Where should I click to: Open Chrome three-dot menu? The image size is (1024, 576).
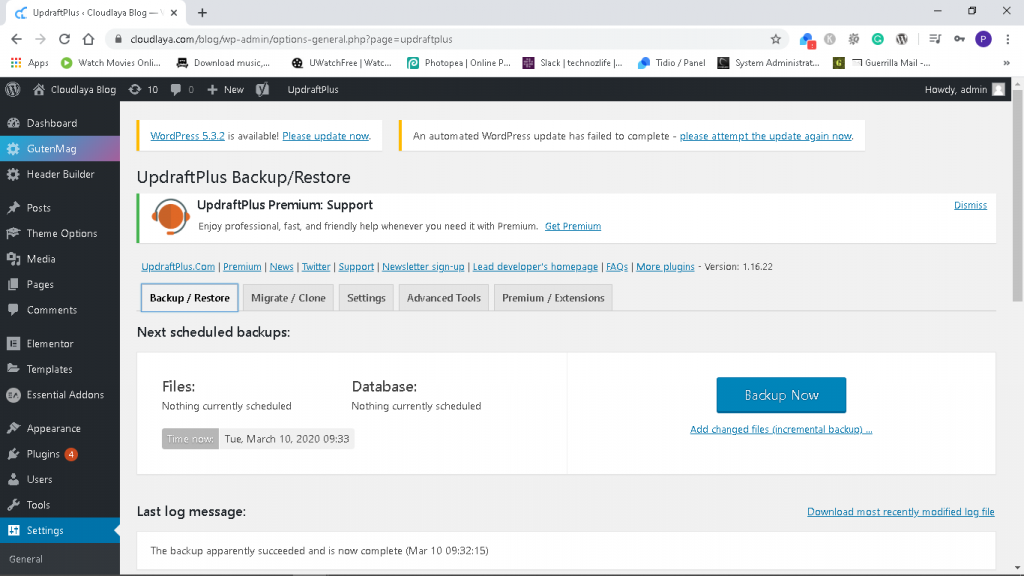tap(1008, 39)
